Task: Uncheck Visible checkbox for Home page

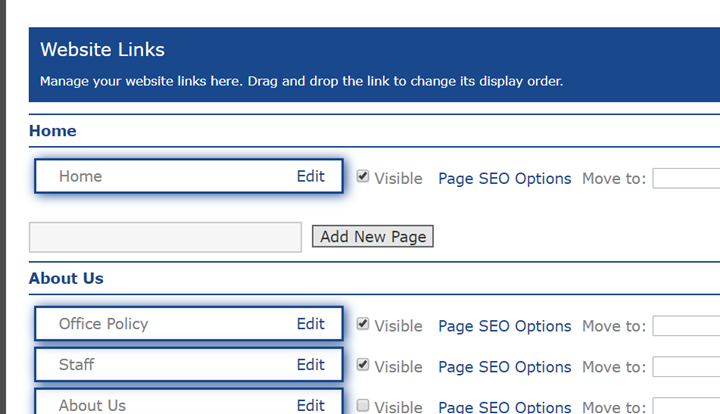Action: pos(363,177)
